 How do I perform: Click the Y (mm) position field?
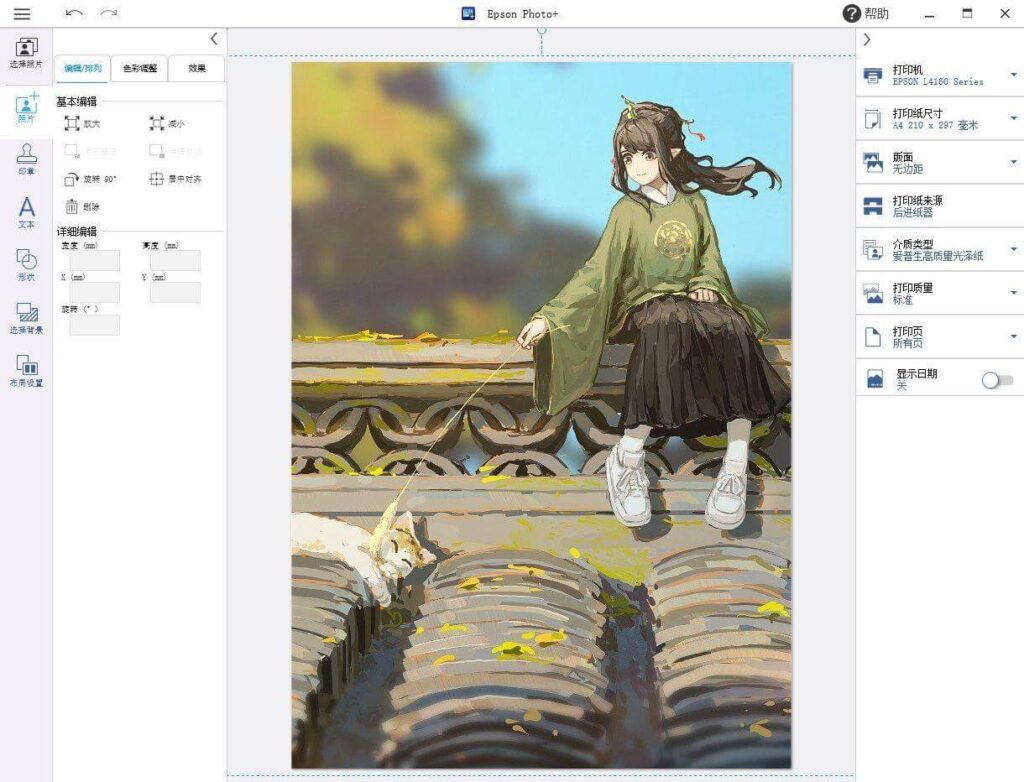click(176, 292)
